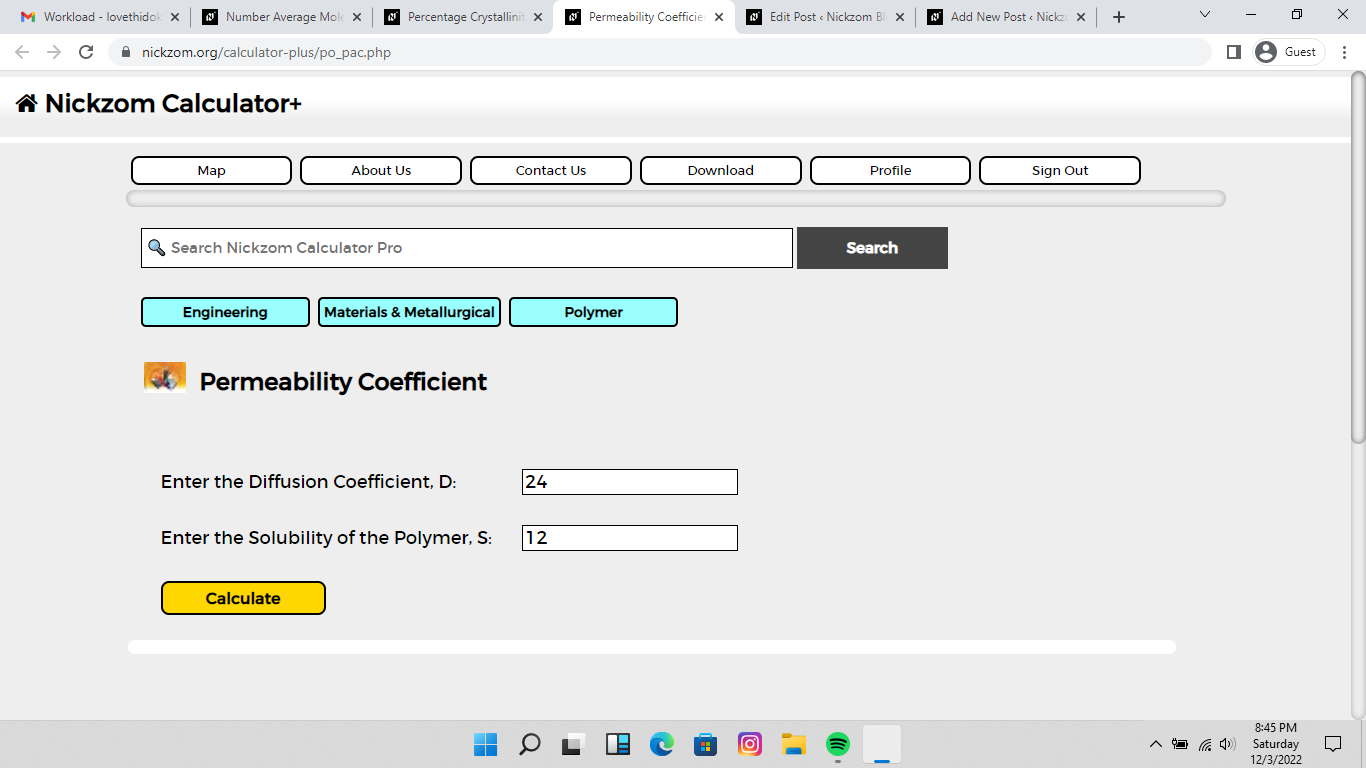
Task: Open File Explorer from the taskbar
Action: [x=794, y=744]
